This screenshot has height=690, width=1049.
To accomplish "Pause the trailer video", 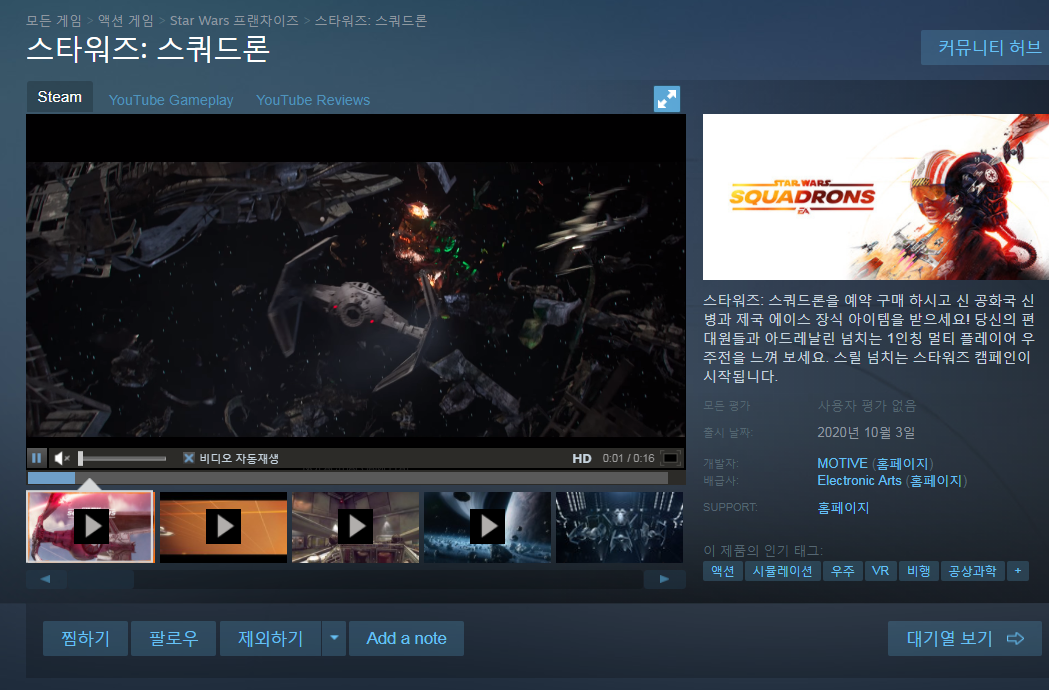I will point(36,458).
